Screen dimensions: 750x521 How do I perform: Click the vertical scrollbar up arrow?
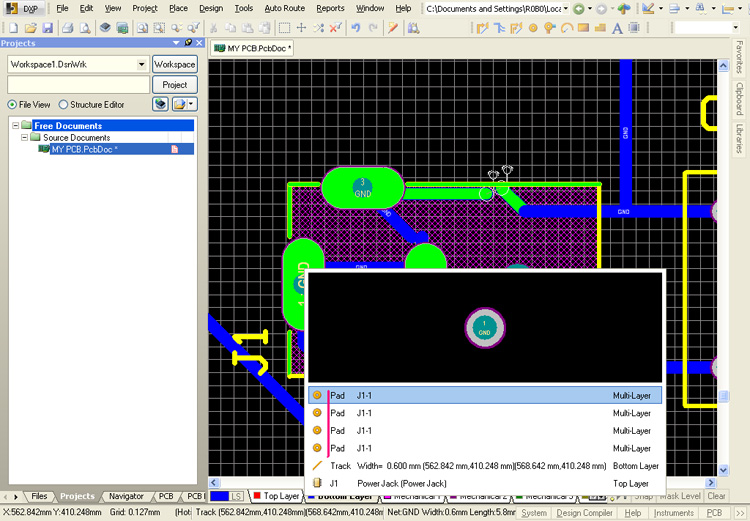(723, 66)
